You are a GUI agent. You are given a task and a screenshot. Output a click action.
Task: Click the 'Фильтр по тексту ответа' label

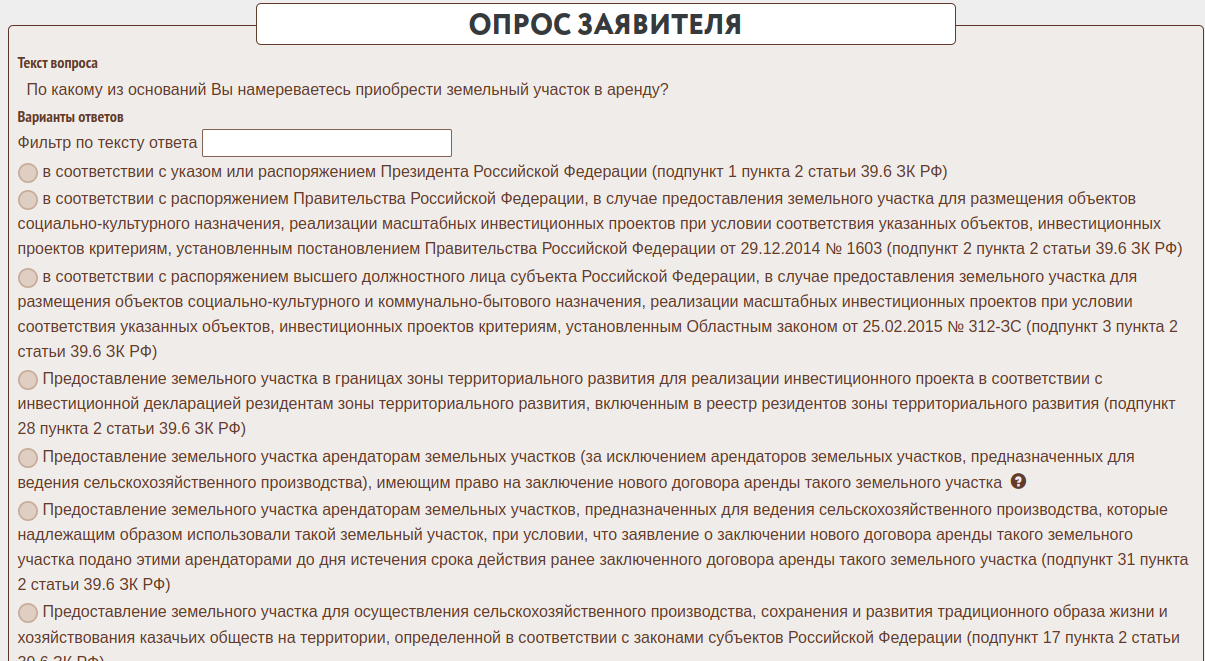[108, 143]
